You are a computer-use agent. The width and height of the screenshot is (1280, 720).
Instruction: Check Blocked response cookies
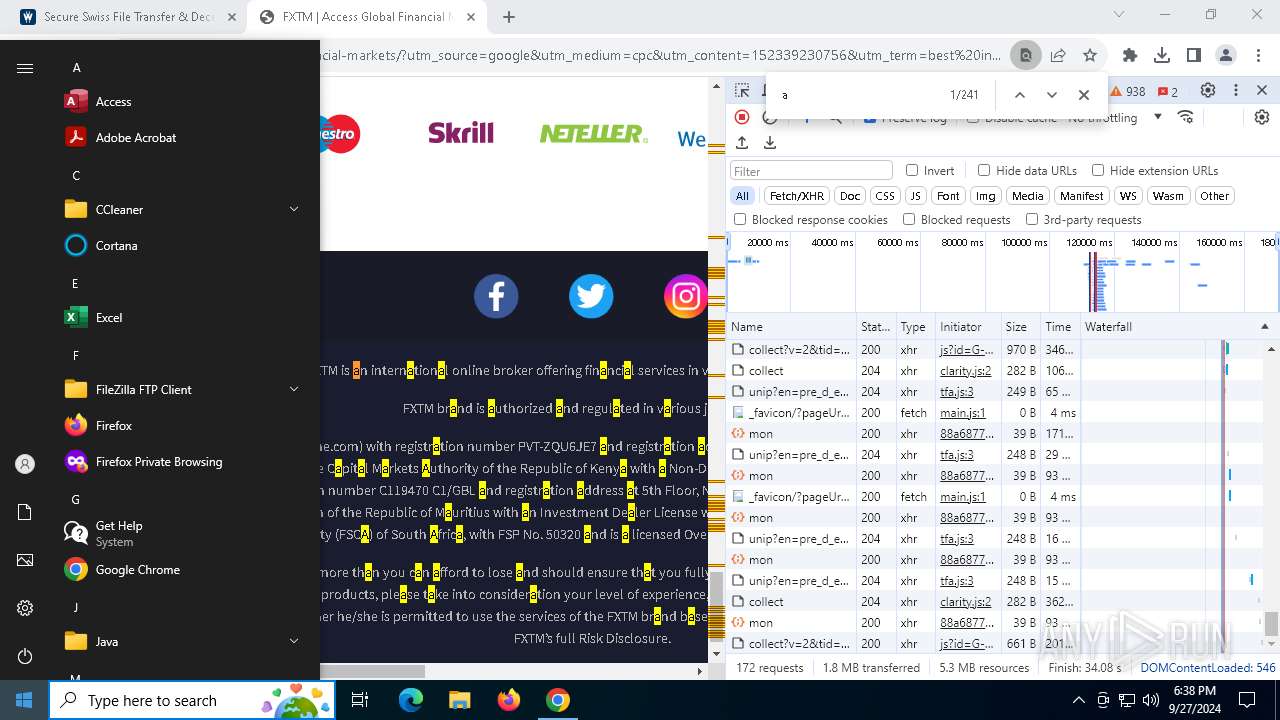click(x=740, y=219)
